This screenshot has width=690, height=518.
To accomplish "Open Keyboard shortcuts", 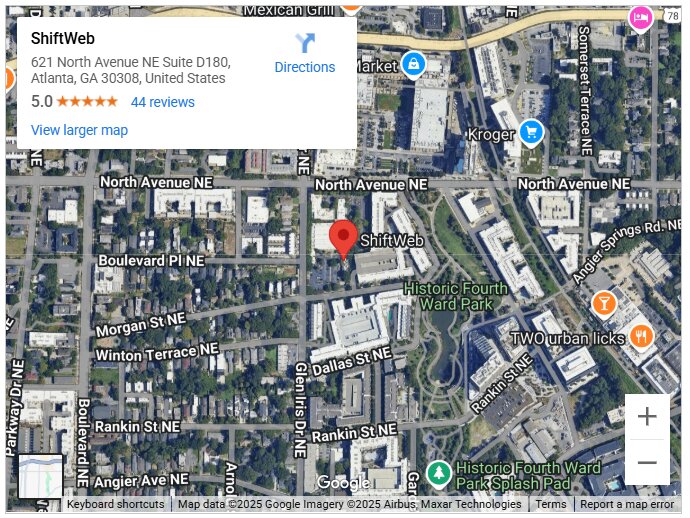I will pyautogui.click(x=115, y=504).
